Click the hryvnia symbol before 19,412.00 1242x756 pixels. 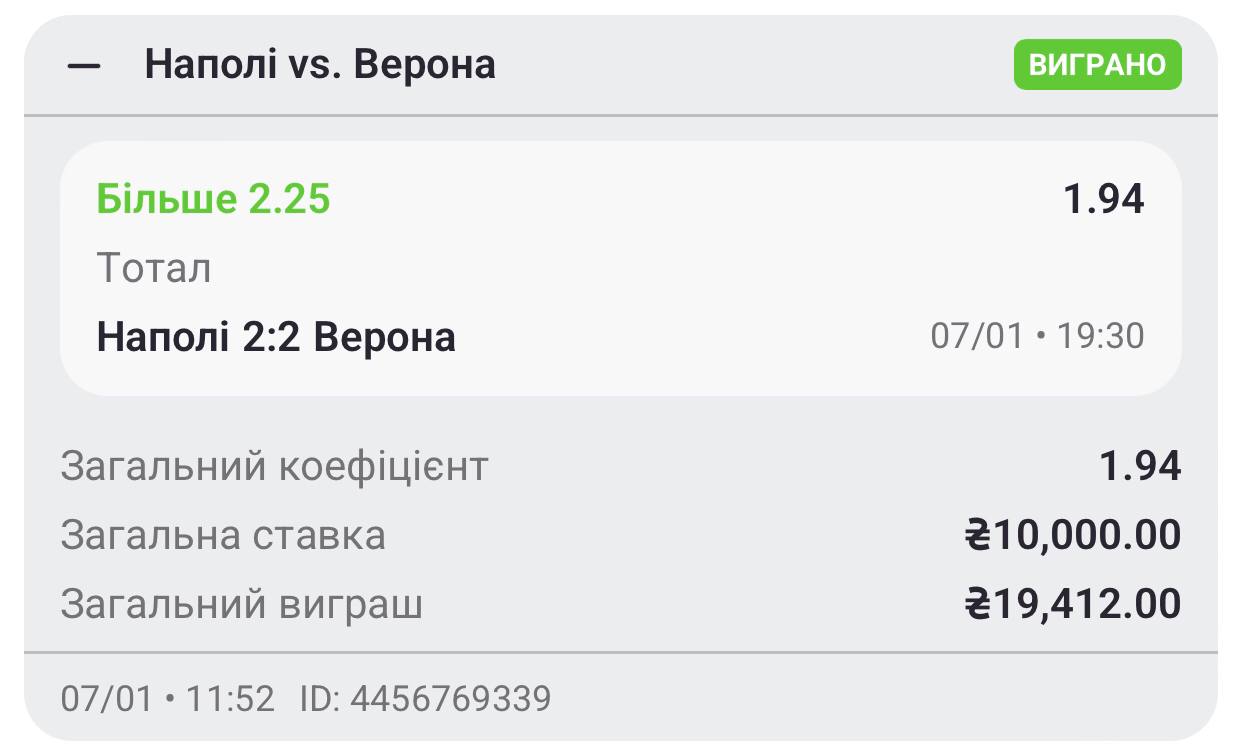[x=977, y=605]
